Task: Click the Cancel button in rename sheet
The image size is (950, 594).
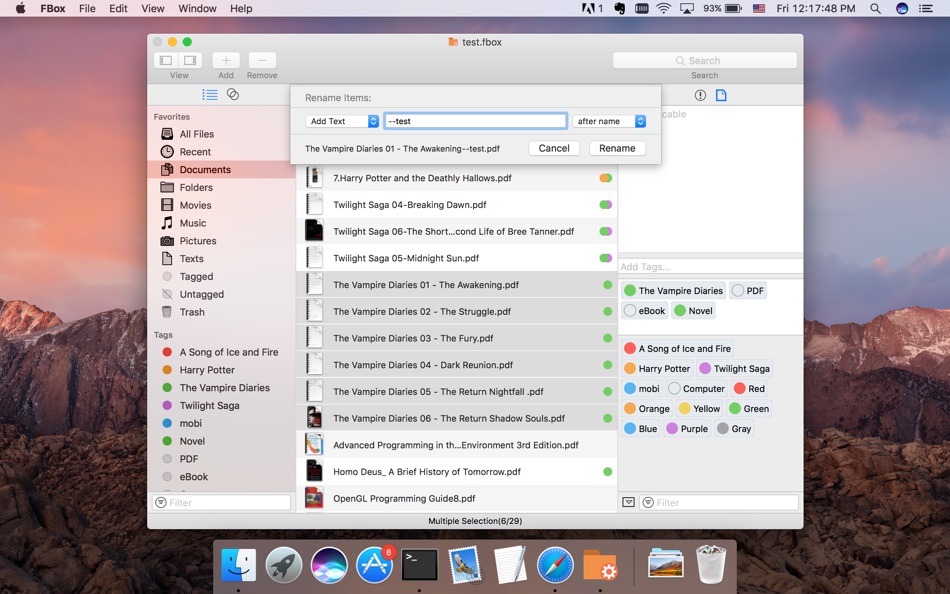Action: coord(554,148)
